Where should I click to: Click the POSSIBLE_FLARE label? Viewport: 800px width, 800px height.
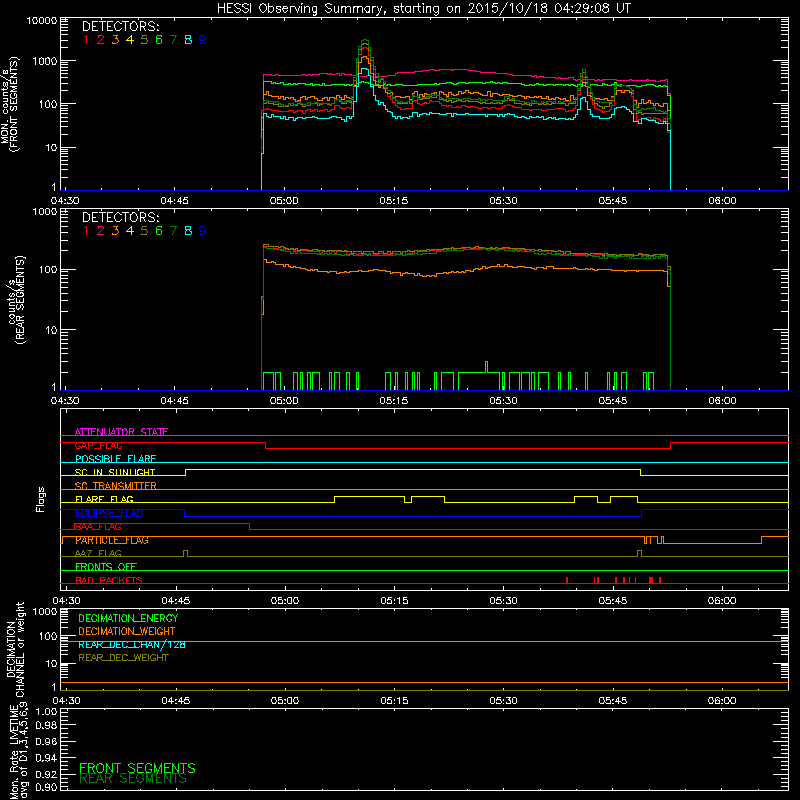coord(115,459)
